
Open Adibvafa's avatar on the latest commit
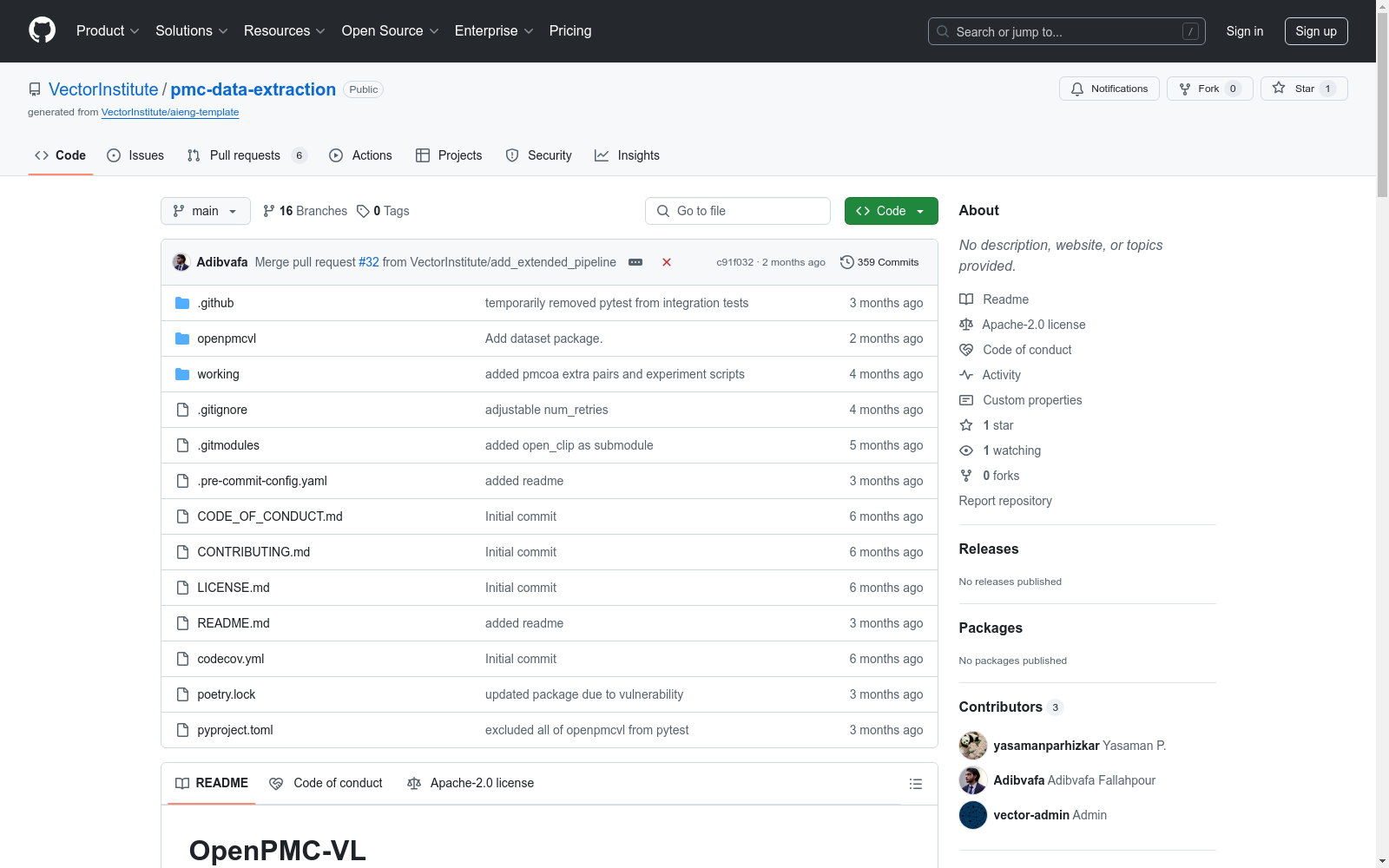(x=181, y=262)
